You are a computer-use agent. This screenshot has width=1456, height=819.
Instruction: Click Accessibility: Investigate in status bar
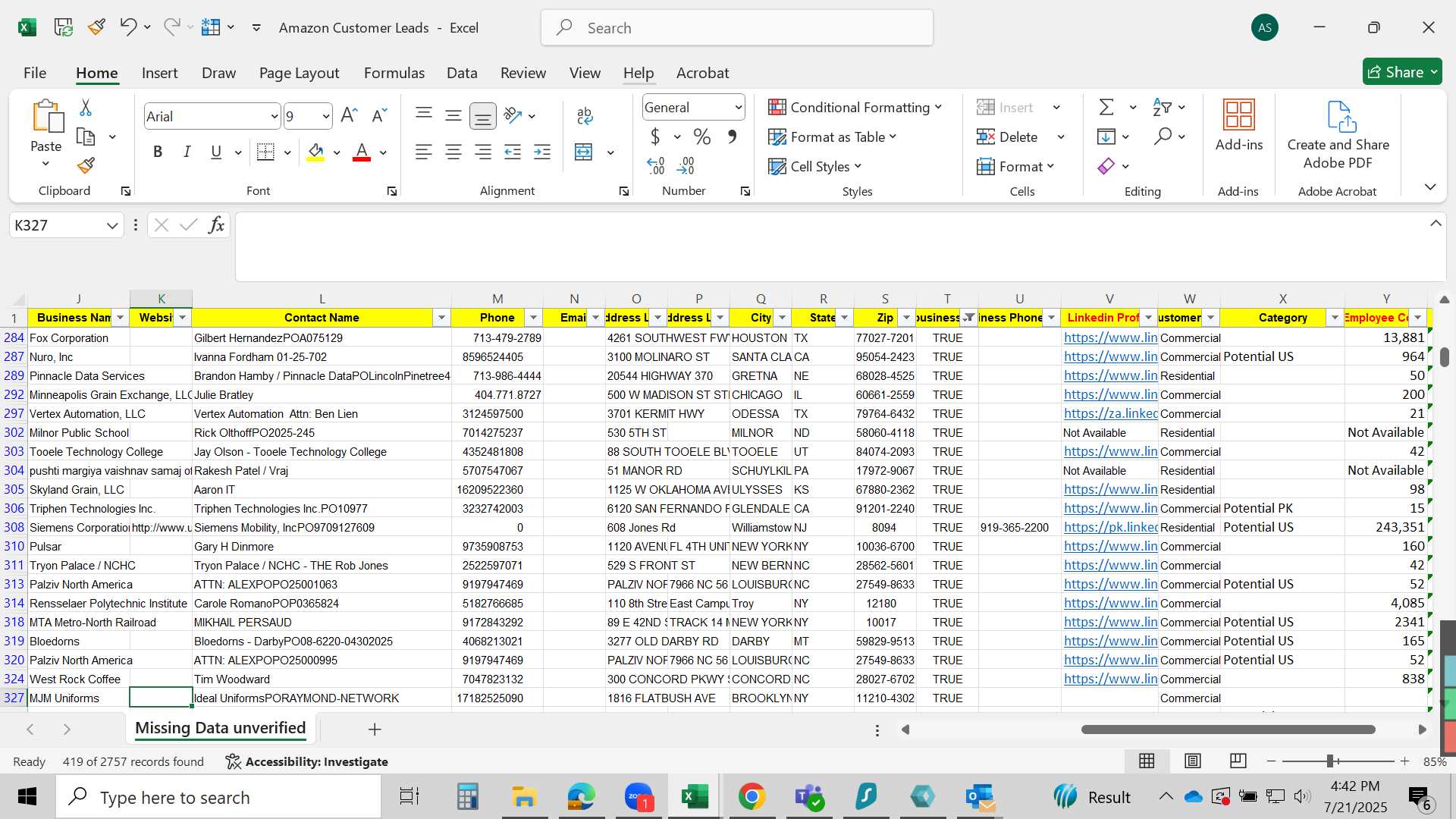[x=307, y=761]
